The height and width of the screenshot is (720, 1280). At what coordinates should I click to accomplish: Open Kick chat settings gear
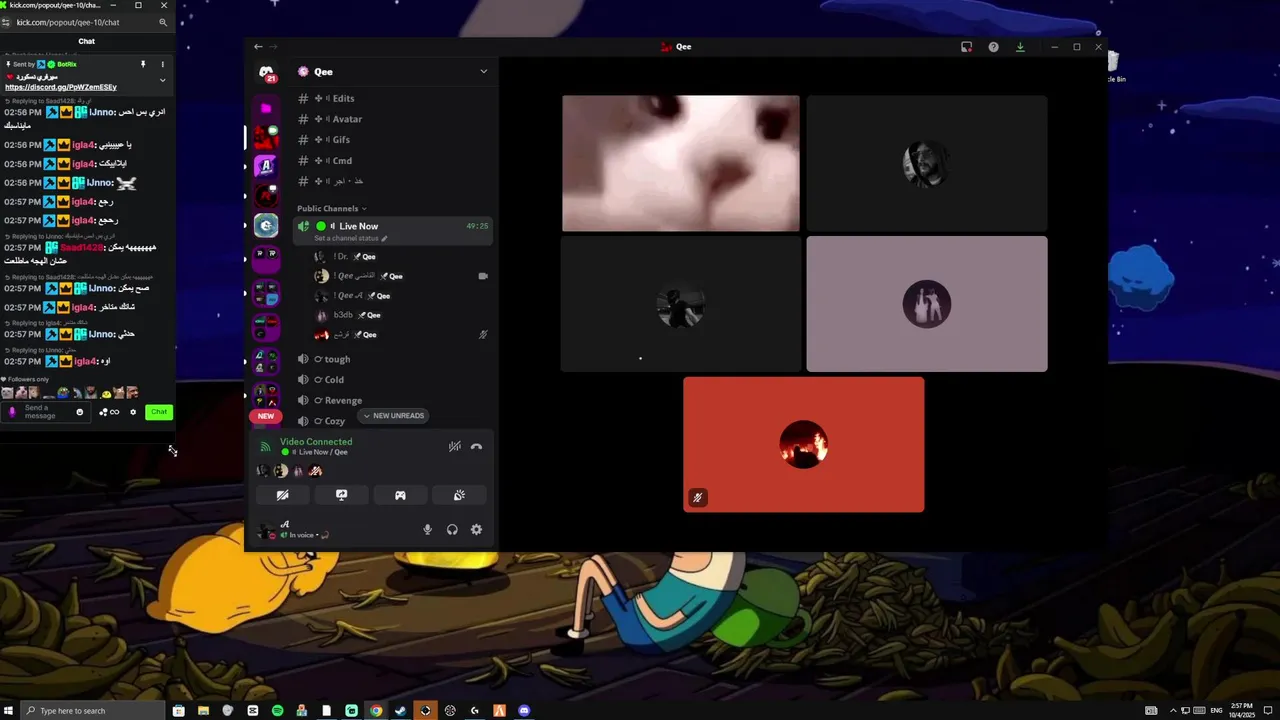pos(133,412)
